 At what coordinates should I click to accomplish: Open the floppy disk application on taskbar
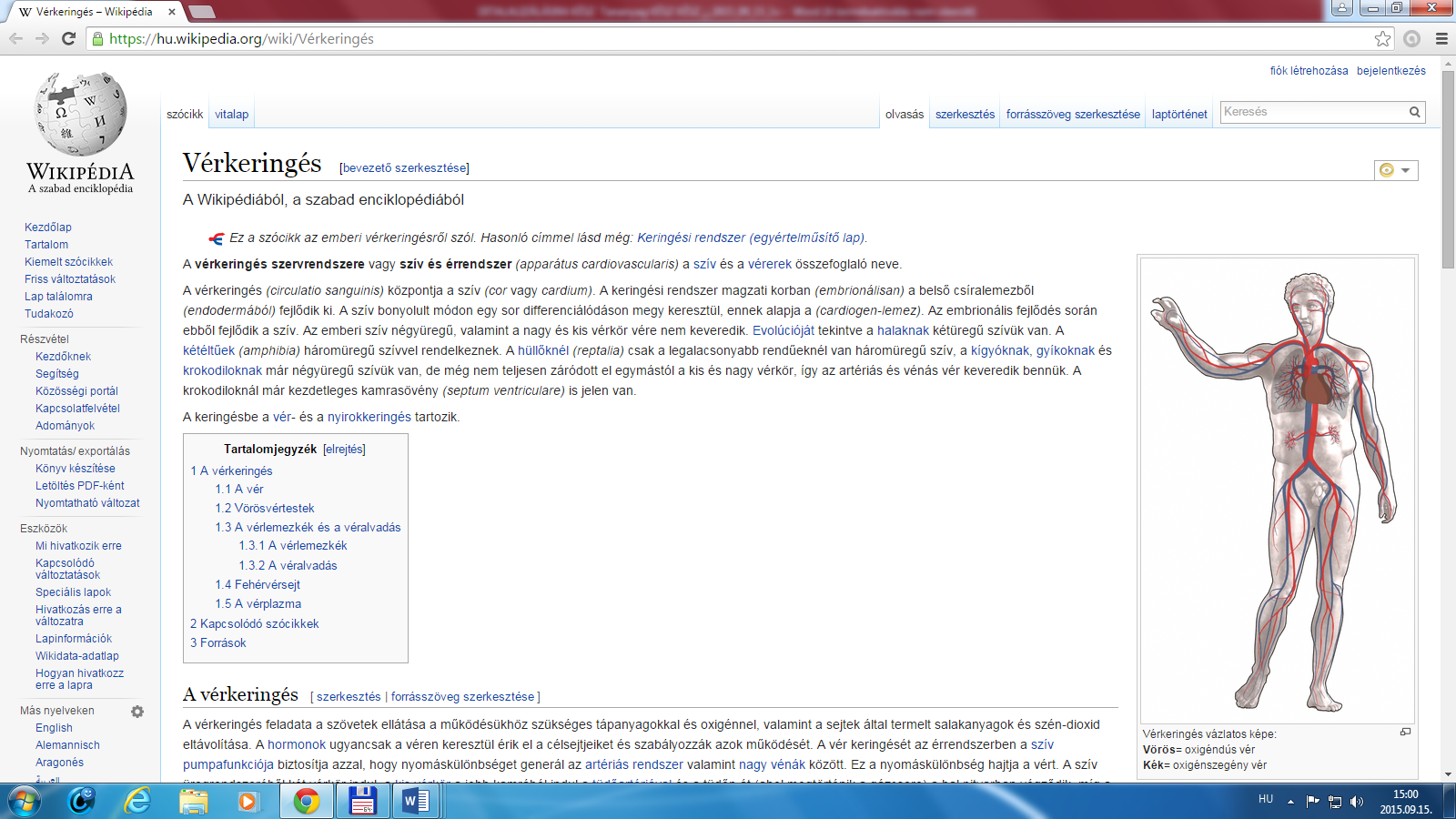coord(362,801)
